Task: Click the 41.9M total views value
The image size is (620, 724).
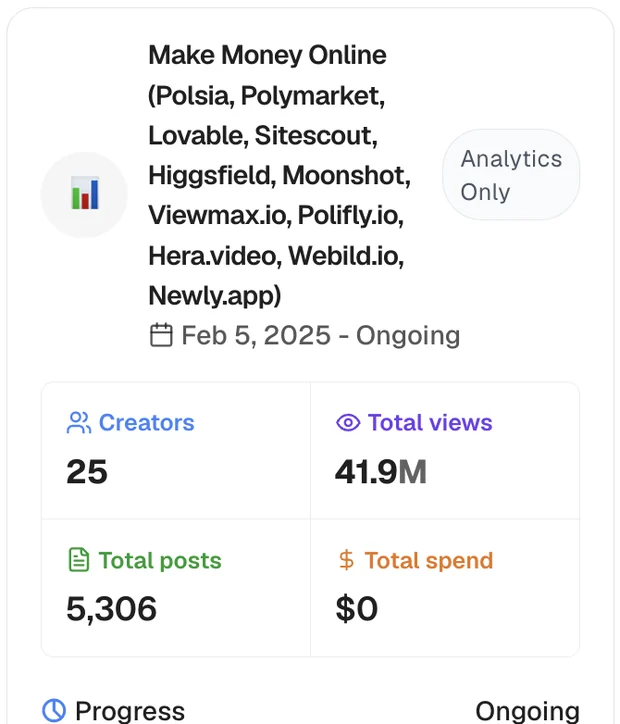Action: coord(381,471)
